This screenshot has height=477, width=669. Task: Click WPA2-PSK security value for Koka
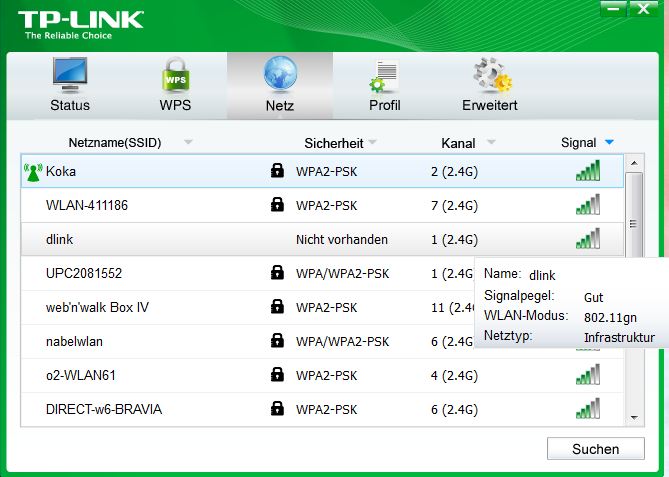pos(326,172)
